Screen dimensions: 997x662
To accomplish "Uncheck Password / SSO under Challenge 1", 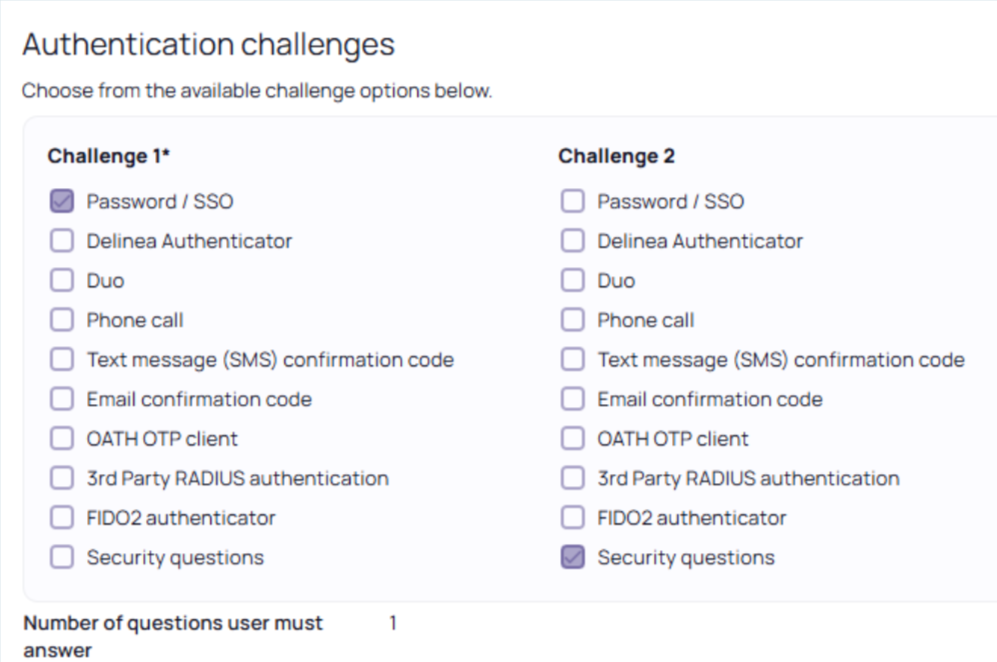I will 62,202.
